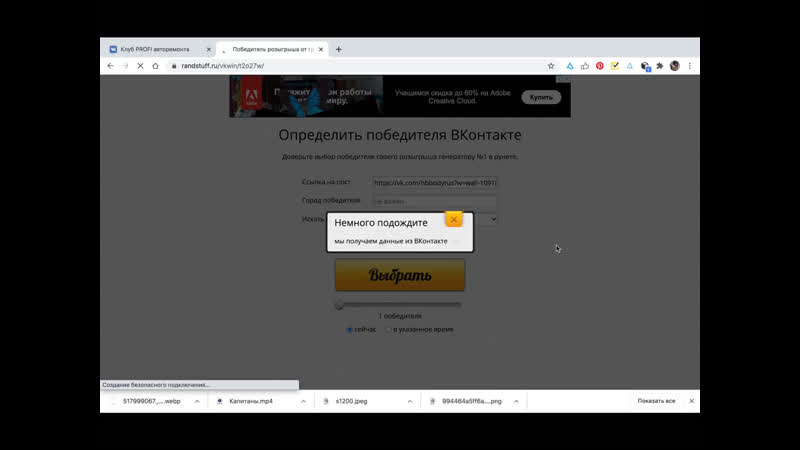The image size is (800, 450).
Task: Close the Клуб PROFI авторемонта tab
Action: [x=208, y=49]
